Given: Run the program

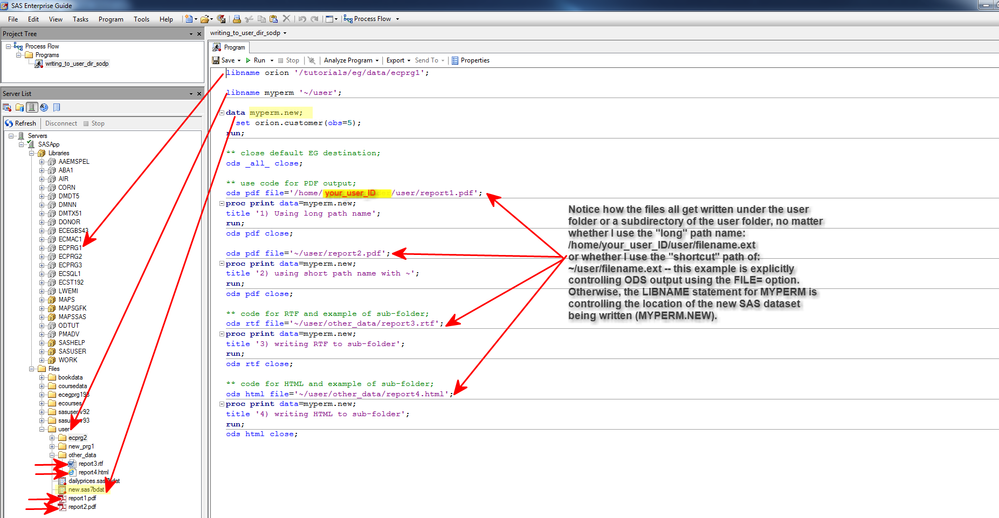Looking at the screenshot, I should pyautogui.click(x=255, y=61).
